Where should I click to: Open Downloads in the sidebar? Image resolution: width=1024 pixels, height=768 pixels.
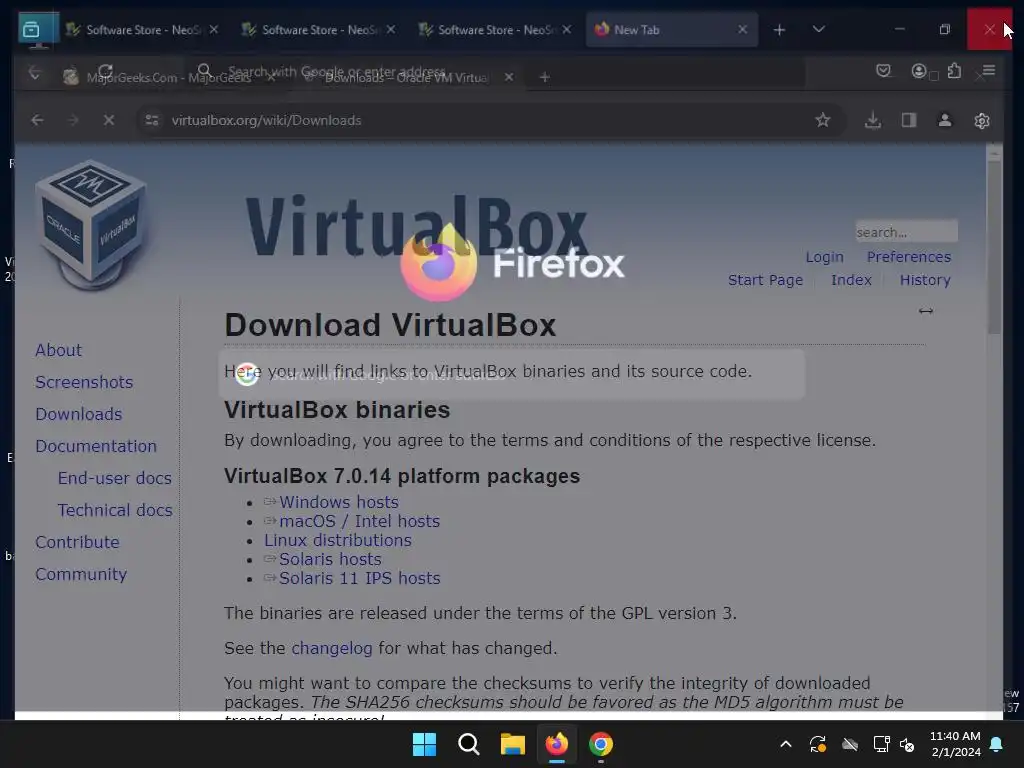tap(78, 414)
